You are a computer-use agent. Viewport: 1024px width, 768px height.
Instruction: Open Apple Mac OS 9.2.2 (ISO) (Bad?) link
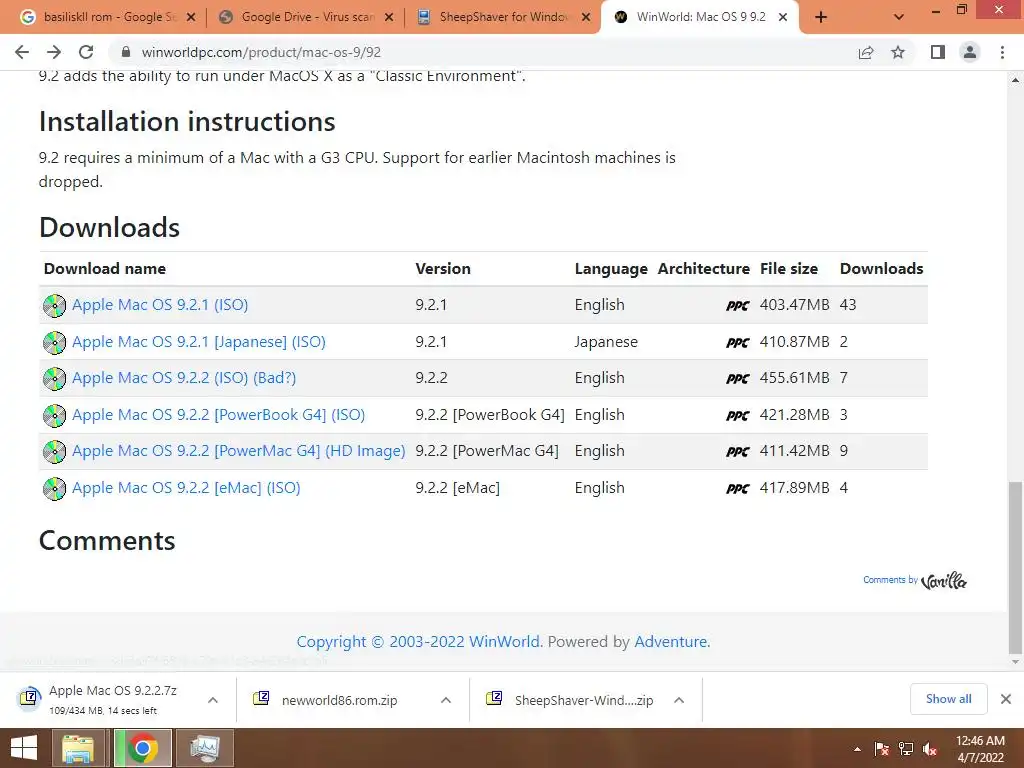pyautogui.click(x=184, y=378)
